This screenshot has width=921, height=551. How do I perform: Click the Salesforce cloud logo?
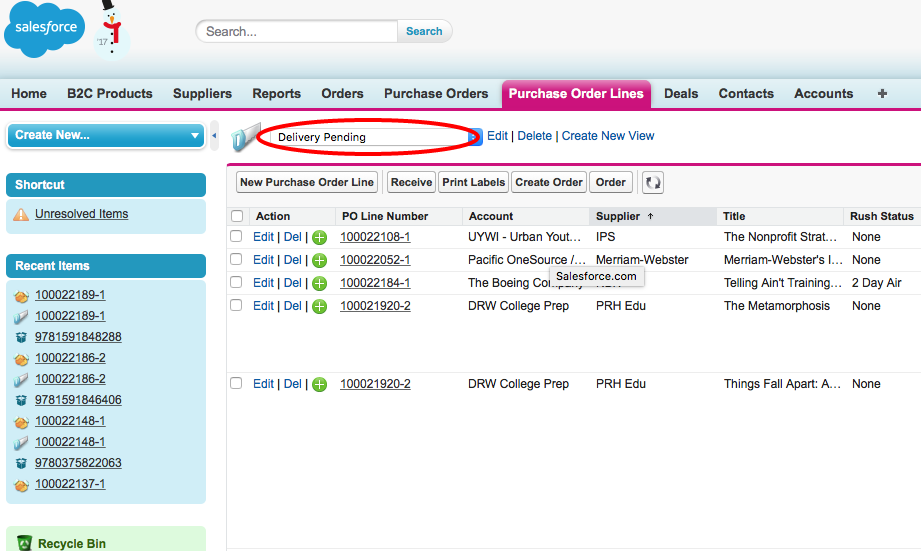[44, 29]
